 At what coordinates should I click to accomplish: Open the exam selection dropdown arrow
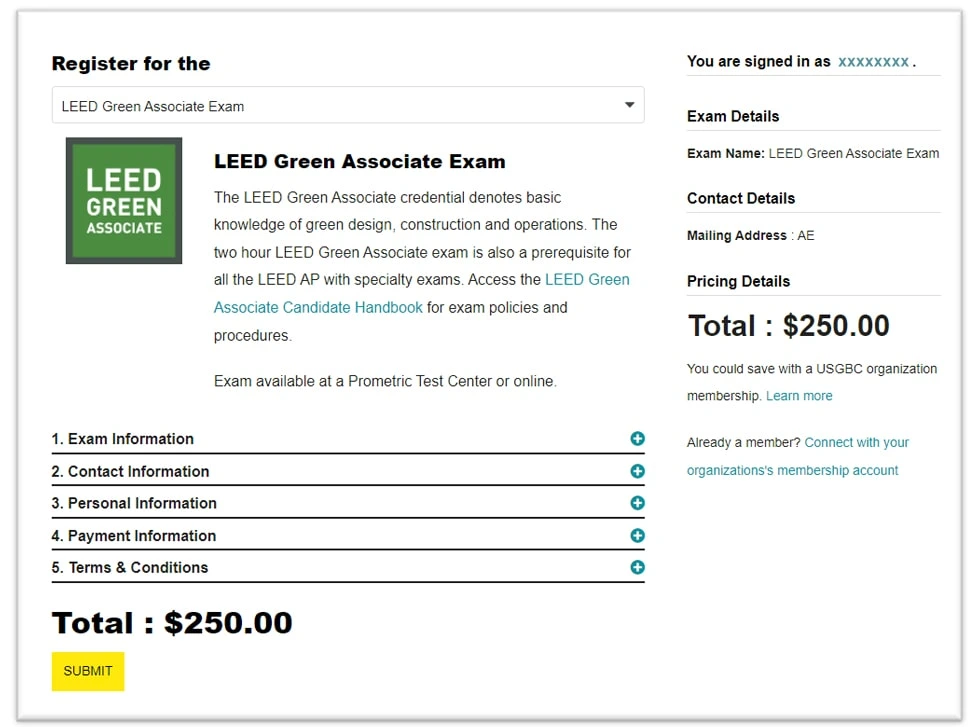tap(629, 105)
